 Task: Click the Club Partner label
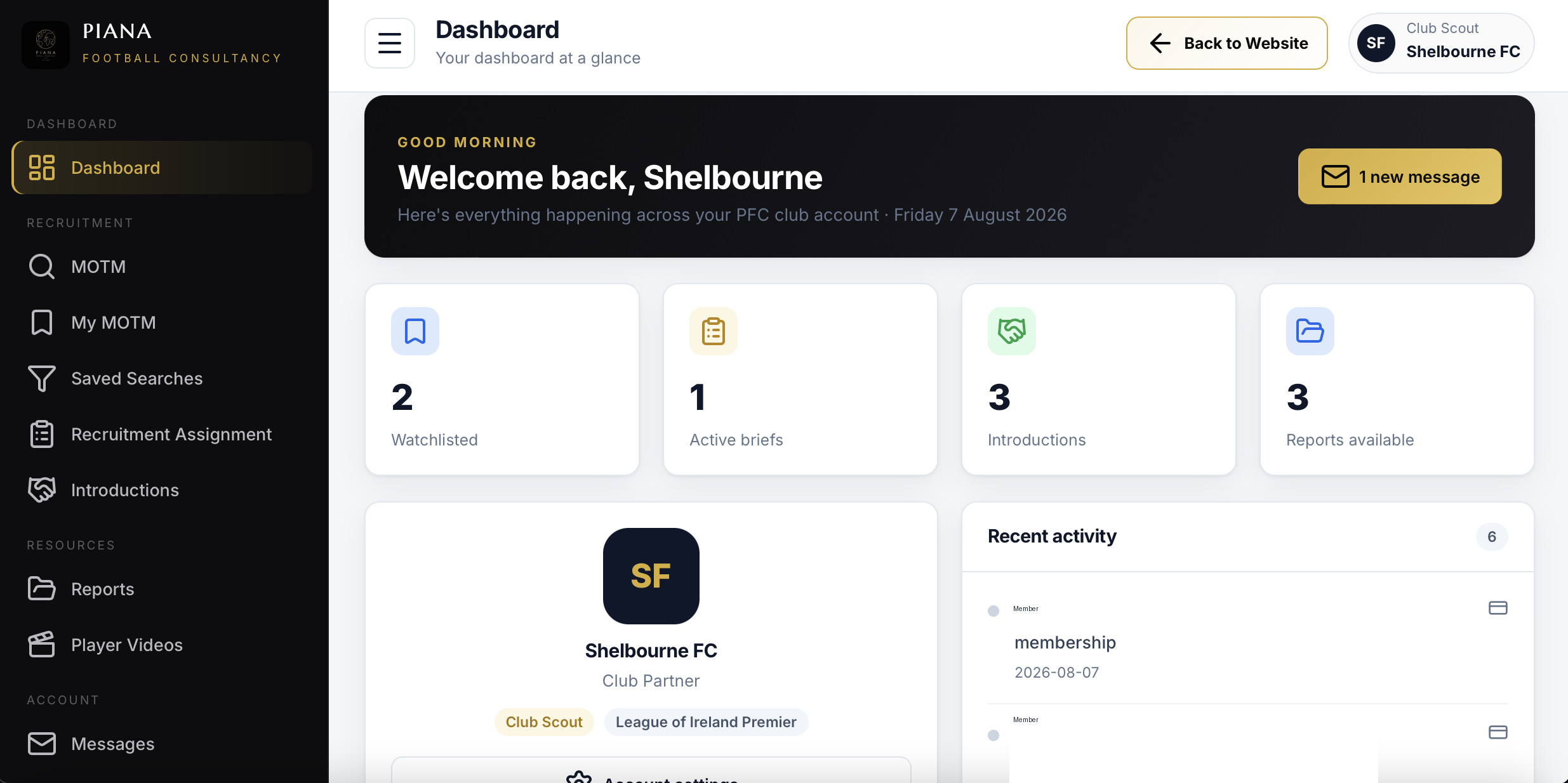click(x=651, y=681)
